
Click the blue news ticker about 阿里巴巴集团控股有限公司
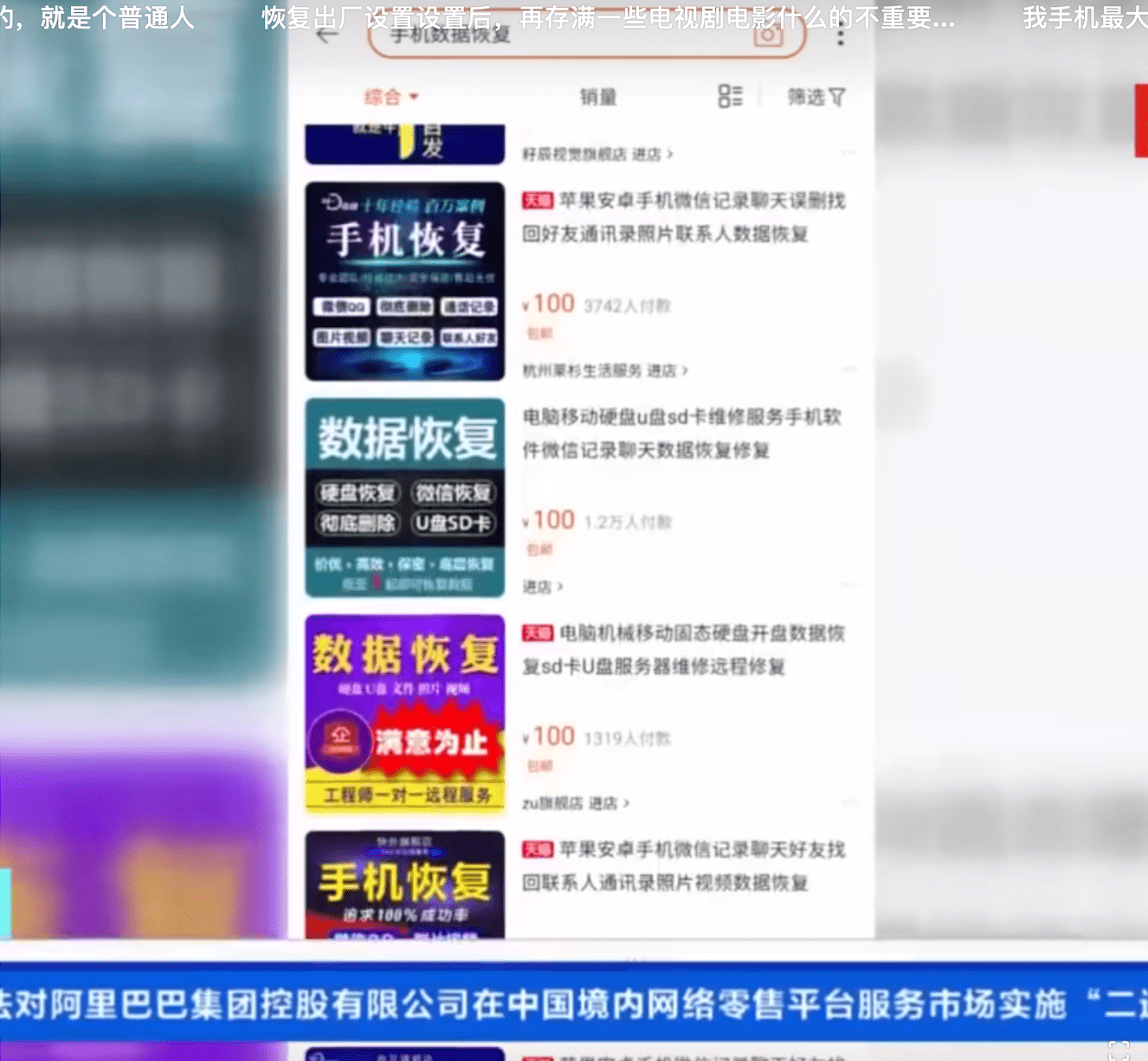[x=574, y=1004]
